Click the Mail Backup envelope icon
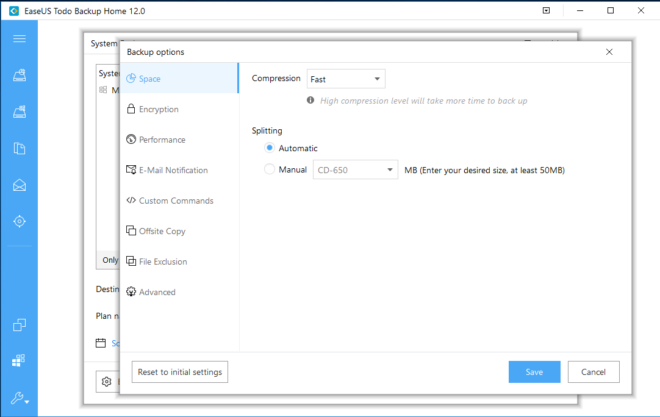This screenshot has height=417, width=660. click(x=19, y=185)
